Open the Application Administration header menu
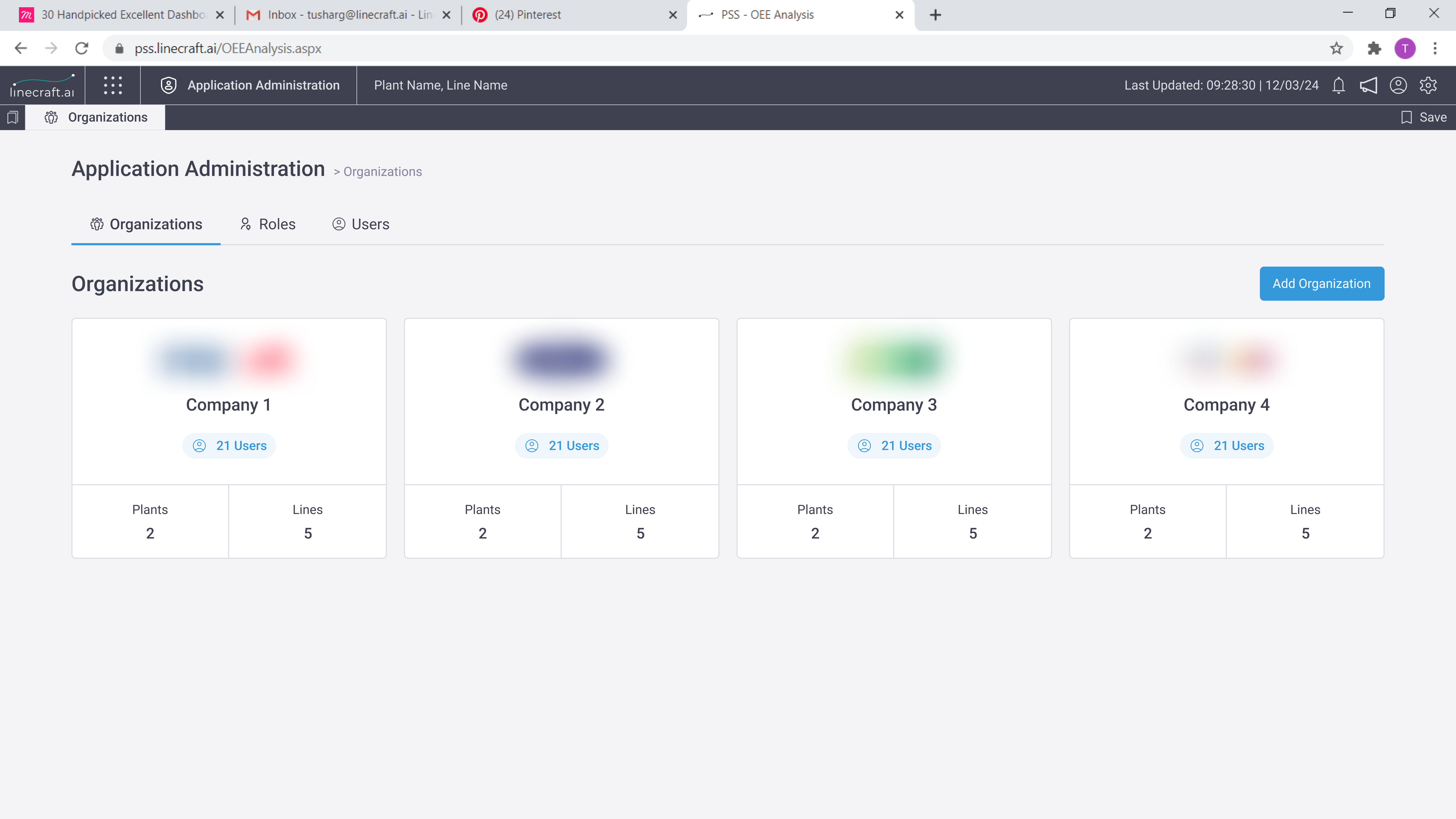The height and width of the screenshot is (819, 1456). click(x=250, y=85)
